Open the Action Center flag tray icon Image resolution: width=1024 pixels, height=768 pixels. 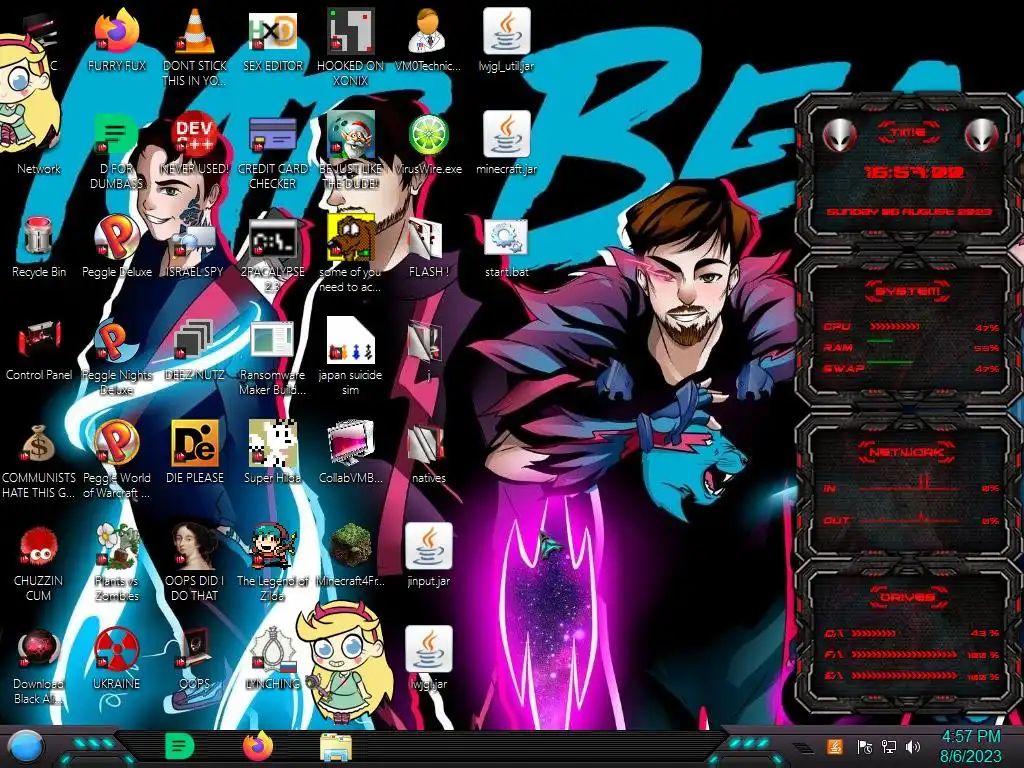(864, 746)
